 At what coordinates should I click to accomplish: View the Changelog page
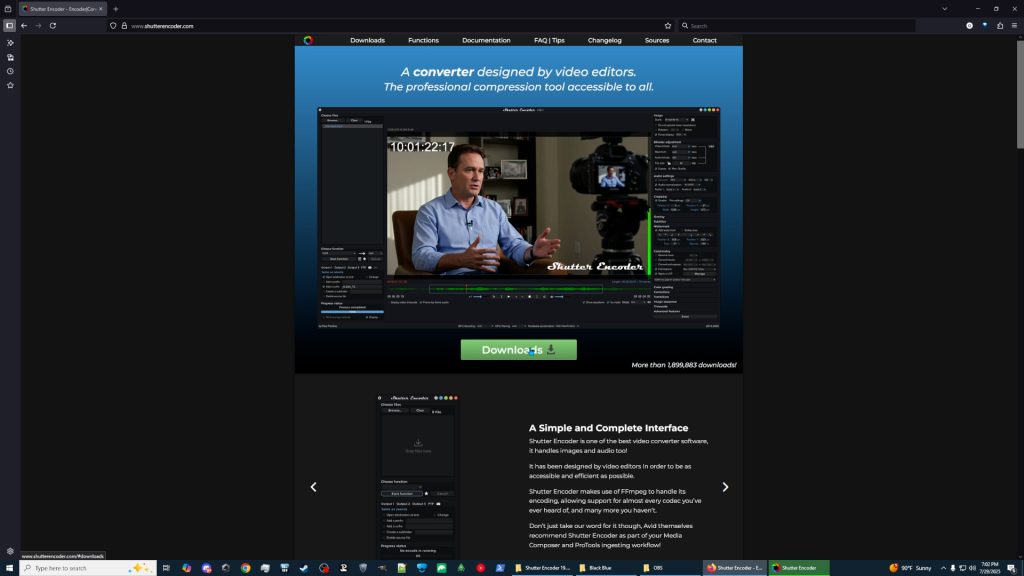(604, 40)
